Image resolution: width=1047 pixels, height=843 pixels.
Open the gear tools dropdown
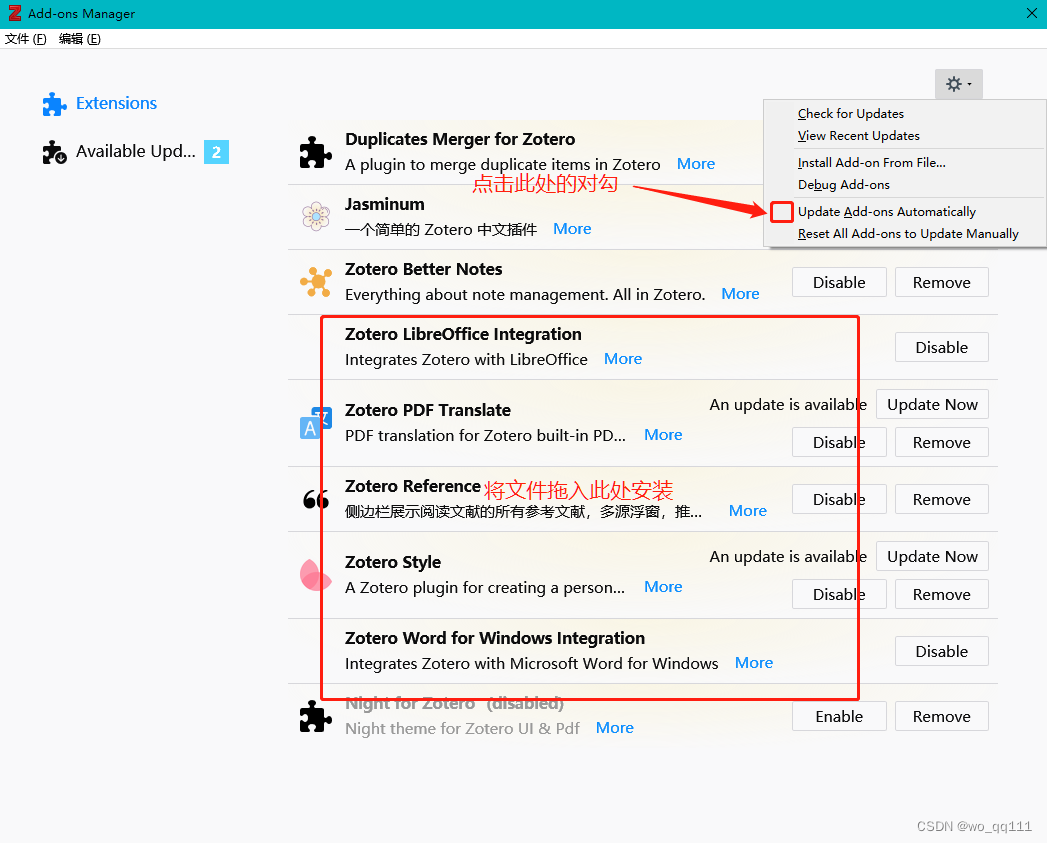pyautogui.click(x=958, y=84)
